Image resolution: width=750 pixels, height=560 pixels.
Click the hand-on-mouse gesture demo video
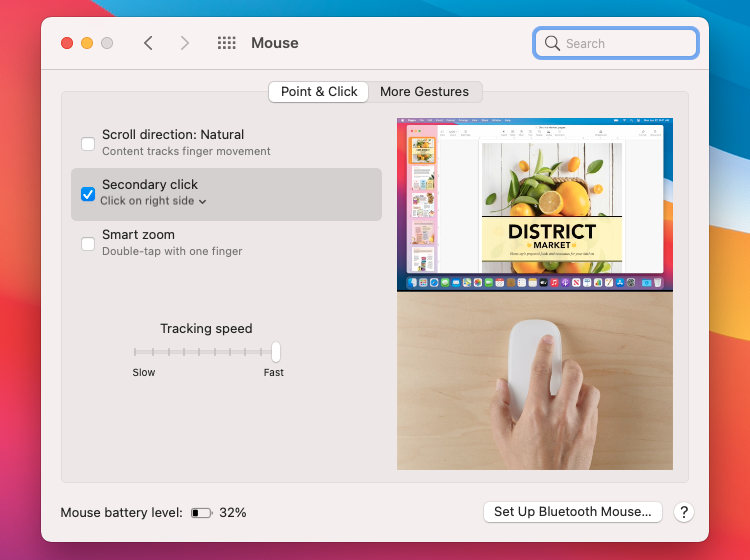535,381
